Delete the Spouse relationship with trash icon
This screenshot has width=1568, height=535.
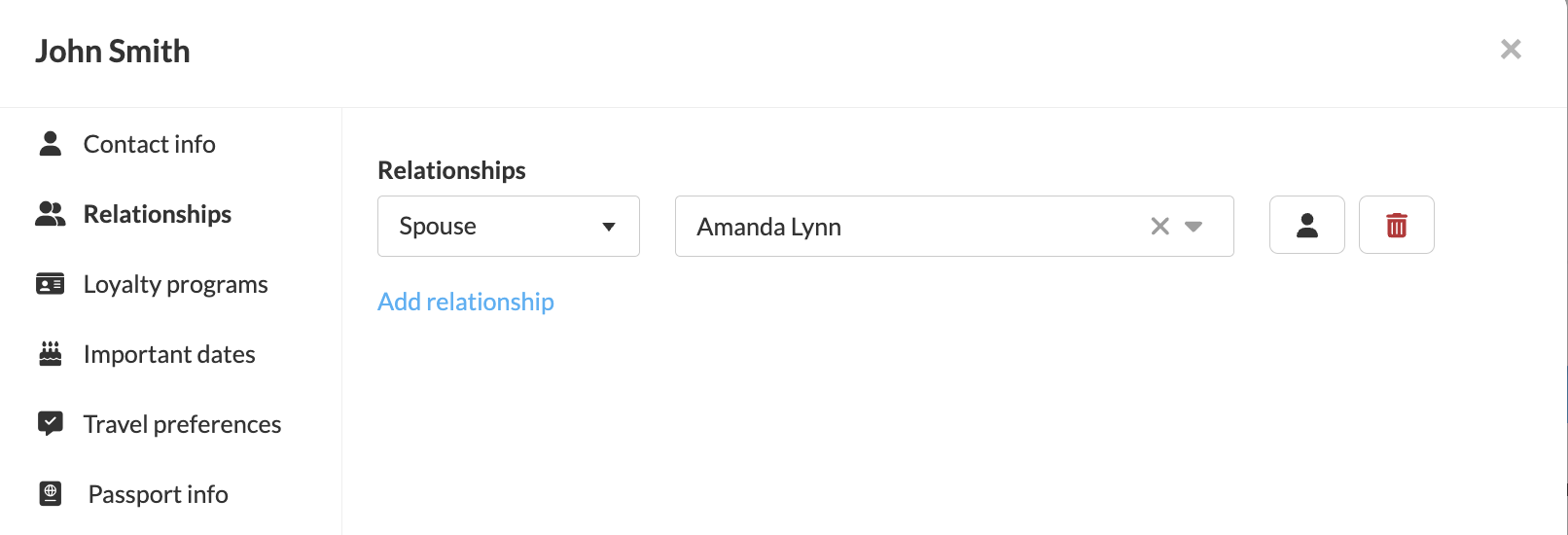(x=1396, y=226)
